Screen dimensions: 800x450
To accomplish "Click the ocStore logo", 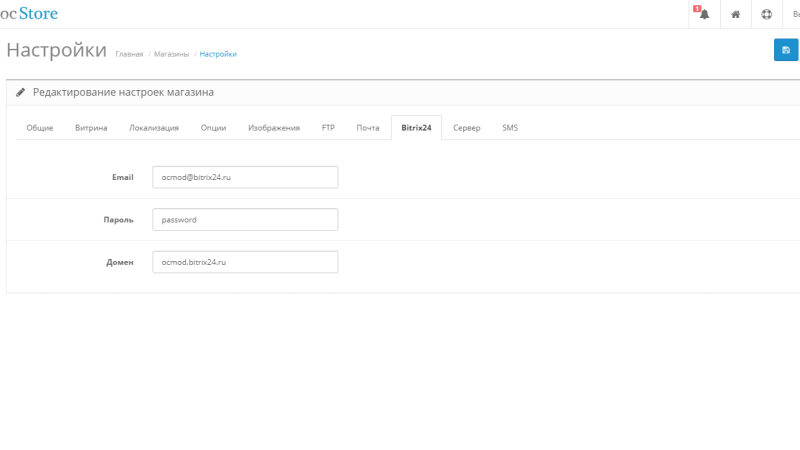I will (x=29, y=13).
